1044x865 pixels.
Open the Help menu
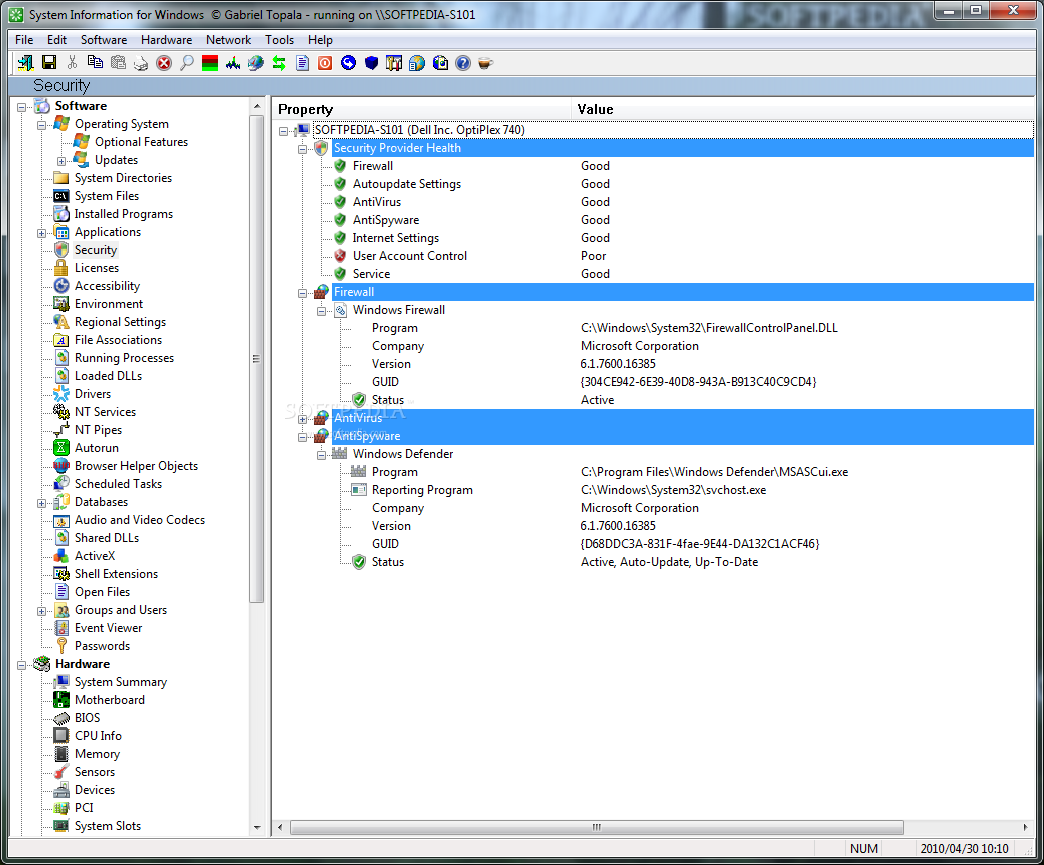pyautogui.click(x=320, y=40)
